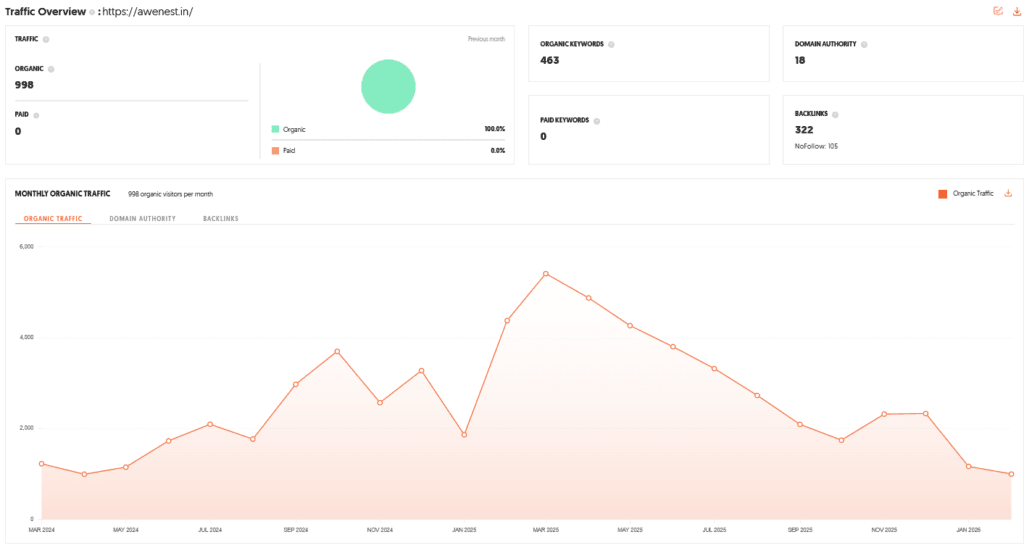The height and width of the screenshot is (545, 1024).
Task: Click the 4,000 y-axis label
Action: [x=26, y=337]
